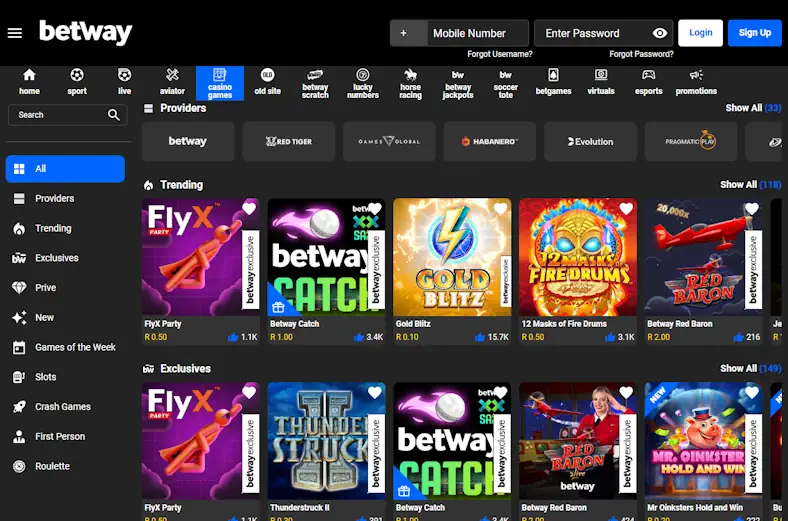Open betway scratch section

pos(315,83)
